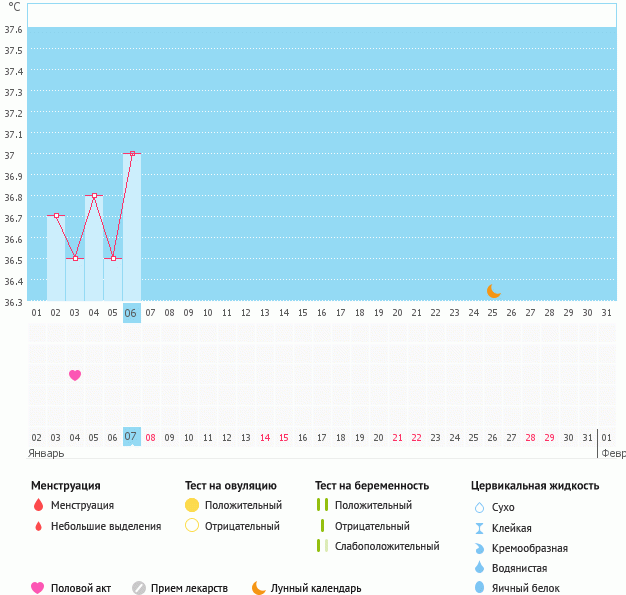
Task: Click the grey Прием лекарств pill icon
Action: click(x=139, y=588)
